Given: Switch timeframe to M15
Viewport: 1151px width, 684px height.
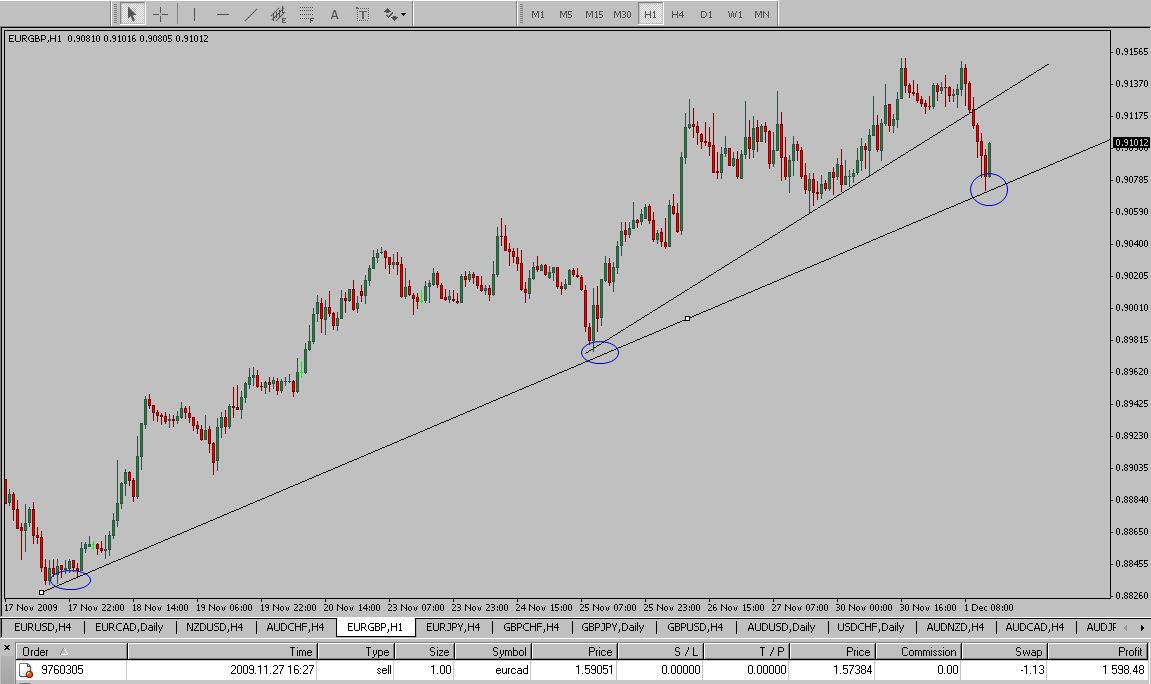Looking at the screenshot, I should (594, 14).
